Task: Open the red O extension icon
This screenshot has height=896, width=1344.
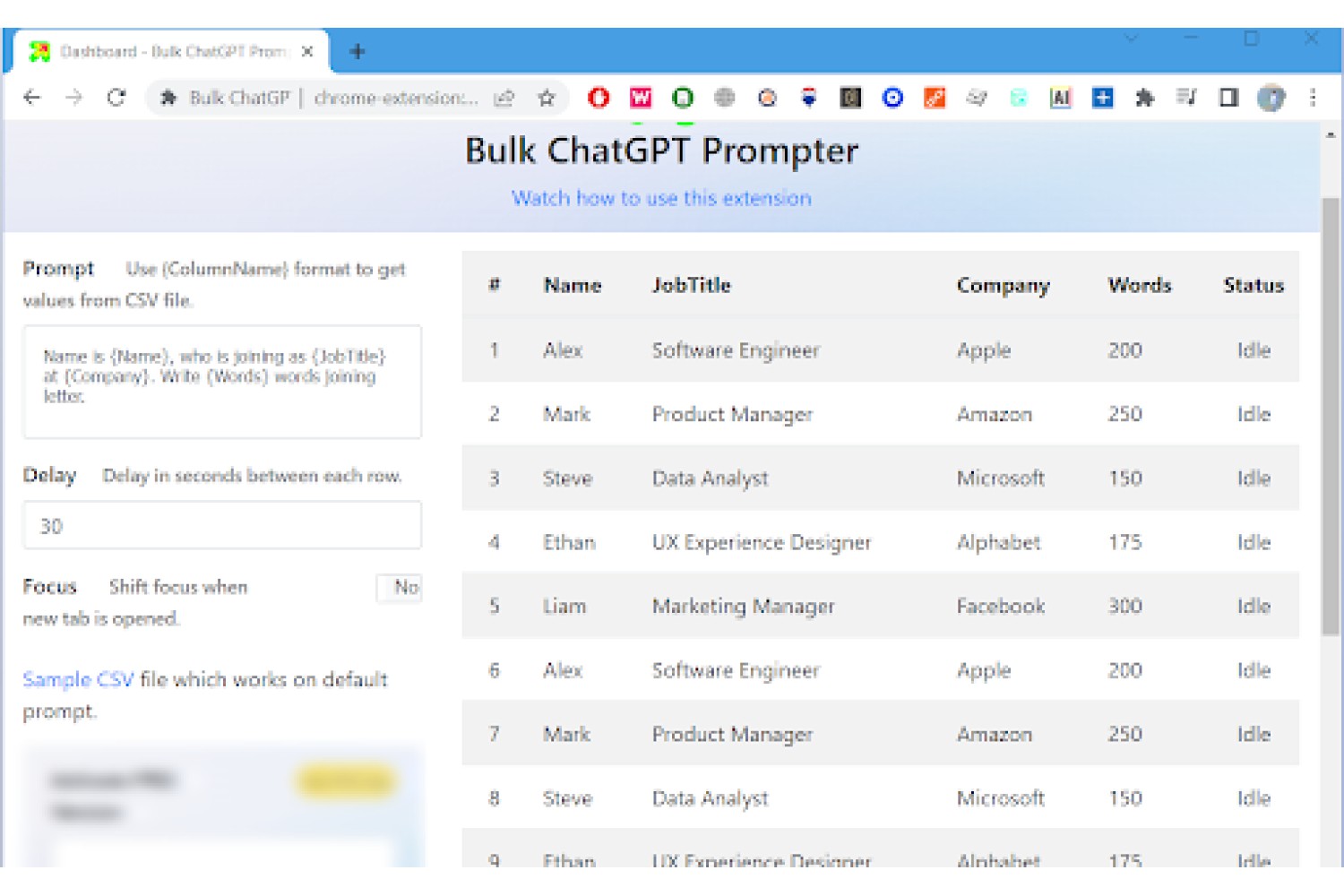Action: click(599, 98)
